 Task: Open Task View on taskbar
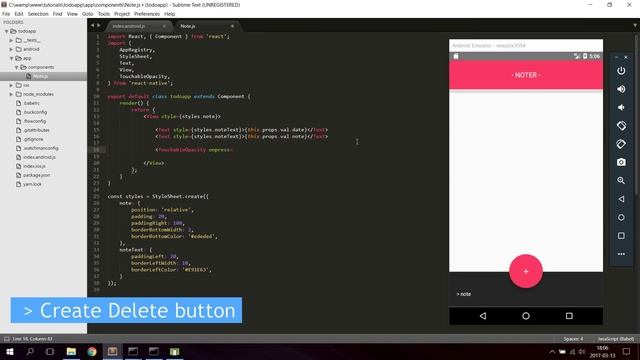point(50,351)
